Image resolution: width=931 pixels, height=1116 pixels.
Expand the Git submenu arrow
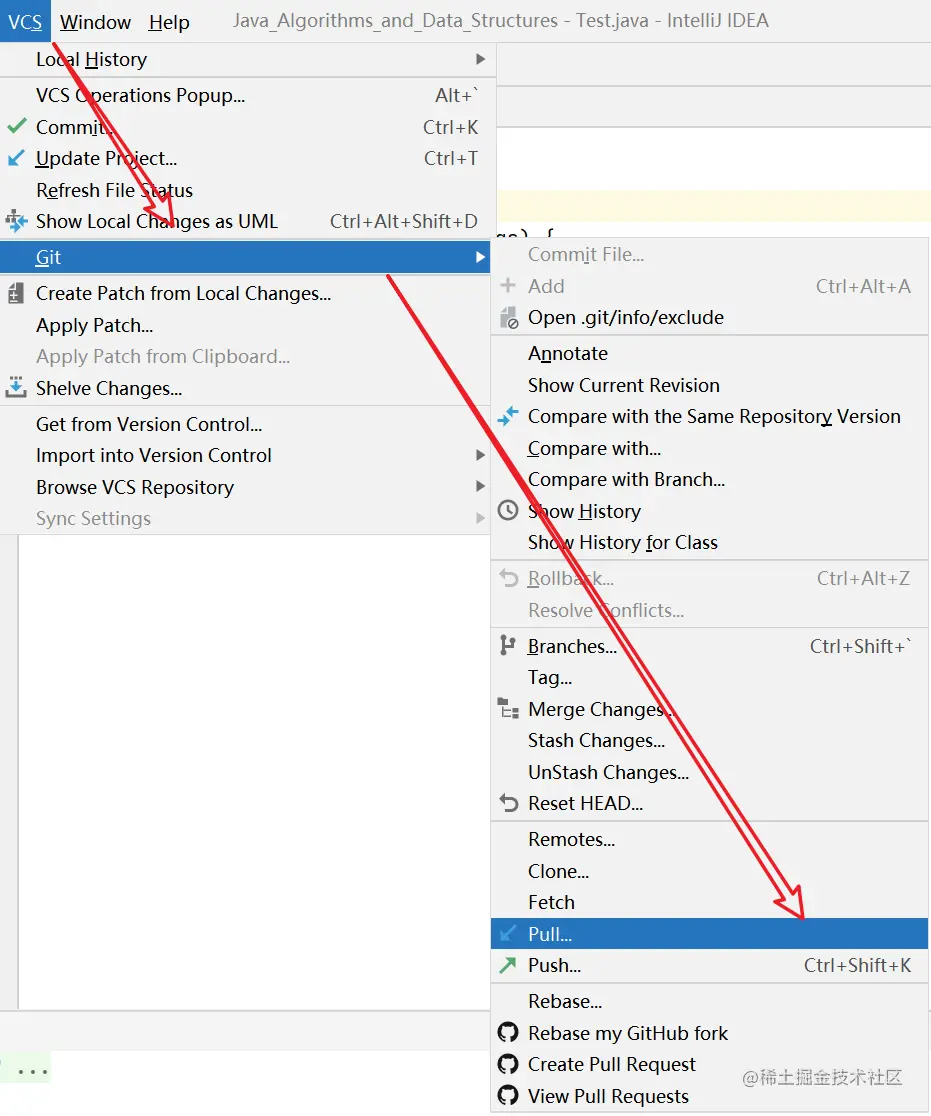(x=480, y=257)
